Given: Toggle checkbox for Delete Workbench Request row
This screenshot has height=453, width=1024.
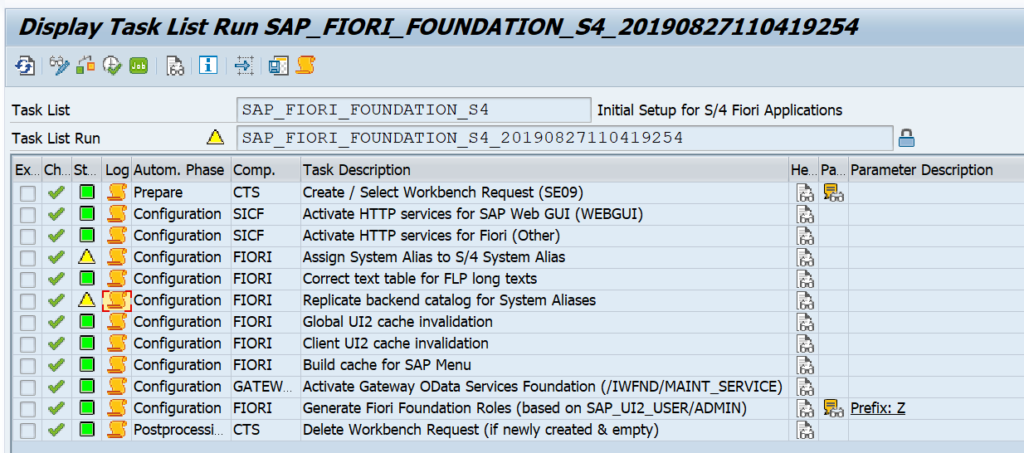Looking at the screenshot, I should coord(27,430).
